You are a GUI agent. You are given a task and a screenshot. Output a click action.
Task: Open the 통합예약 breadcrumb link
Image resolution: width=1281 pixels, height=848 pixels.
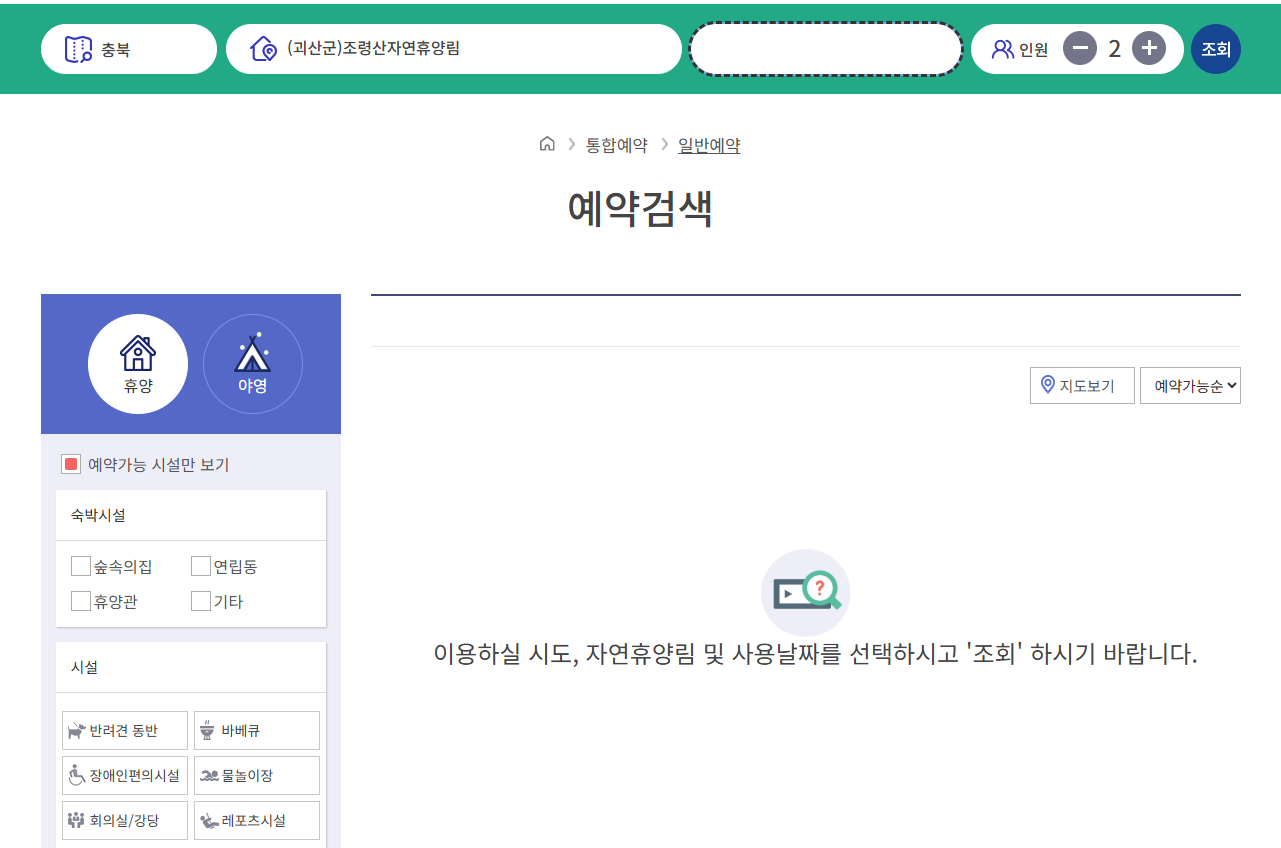(617, 145)
